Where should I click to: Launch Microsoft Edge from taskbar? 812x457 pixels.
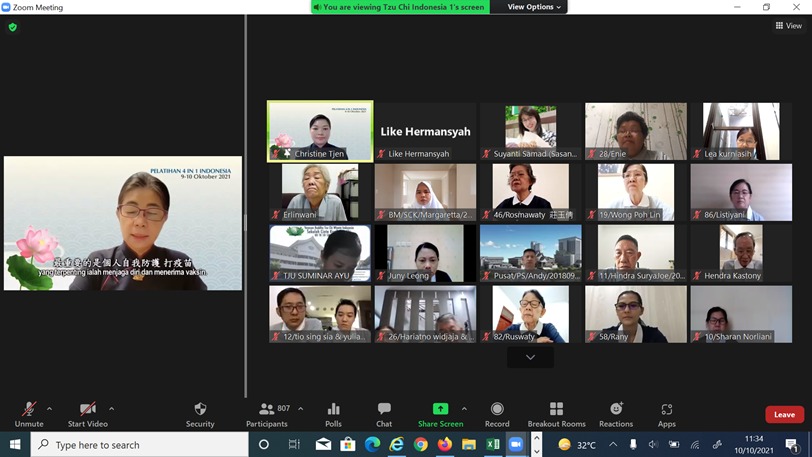click(x=372, y=445)
